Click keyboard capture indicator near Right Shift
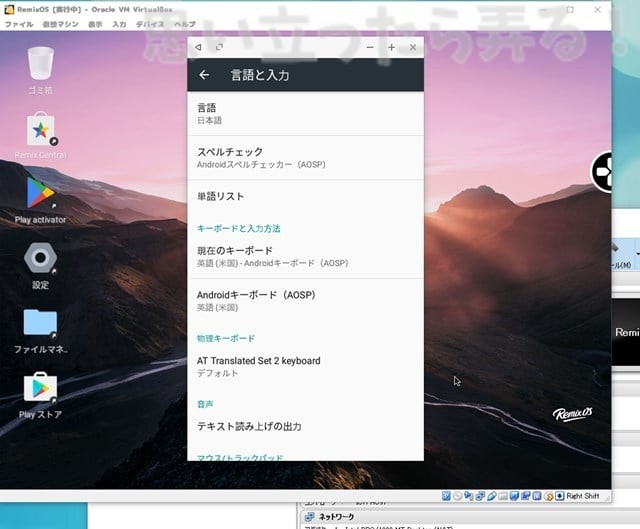Screen dimensions: 640x529 click(x=560, y=496)
